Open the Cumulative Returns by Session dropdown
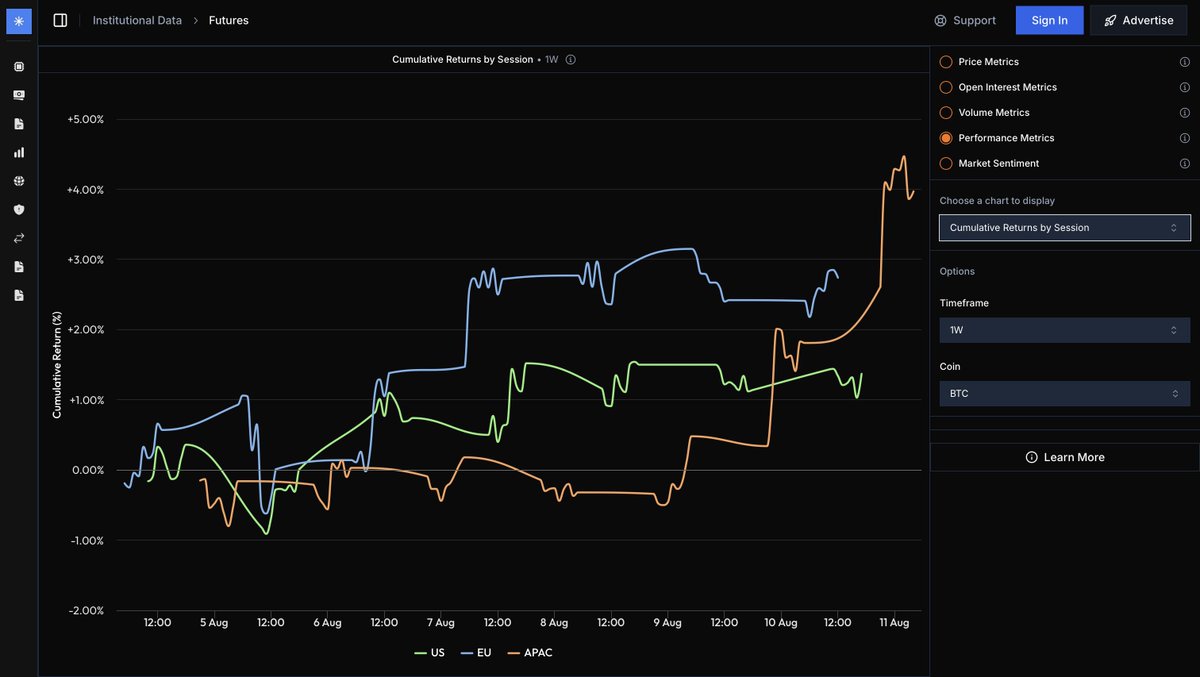1200x677 pixels. click(1065, 228)
